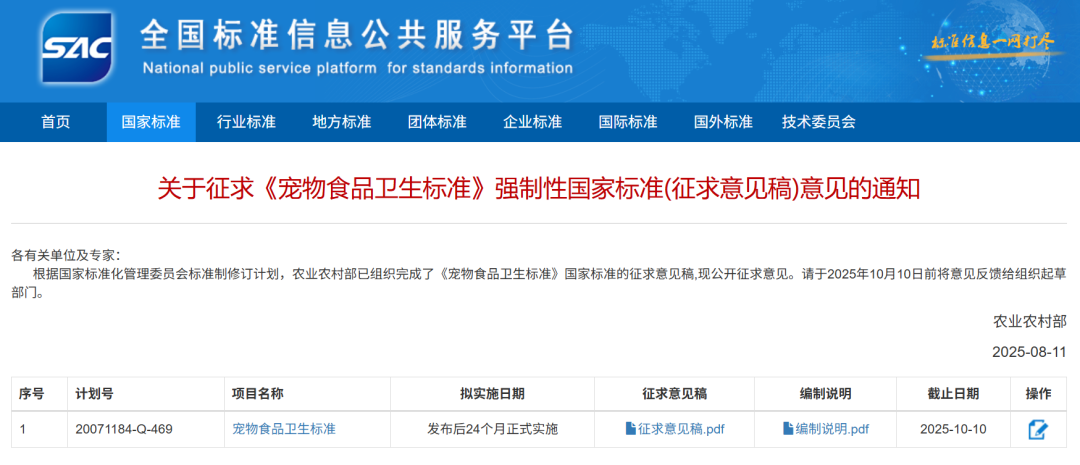Go to 首页 in navigation bar
The height and width of the screenshot is (465, 1080).
(x=56, y=123)
